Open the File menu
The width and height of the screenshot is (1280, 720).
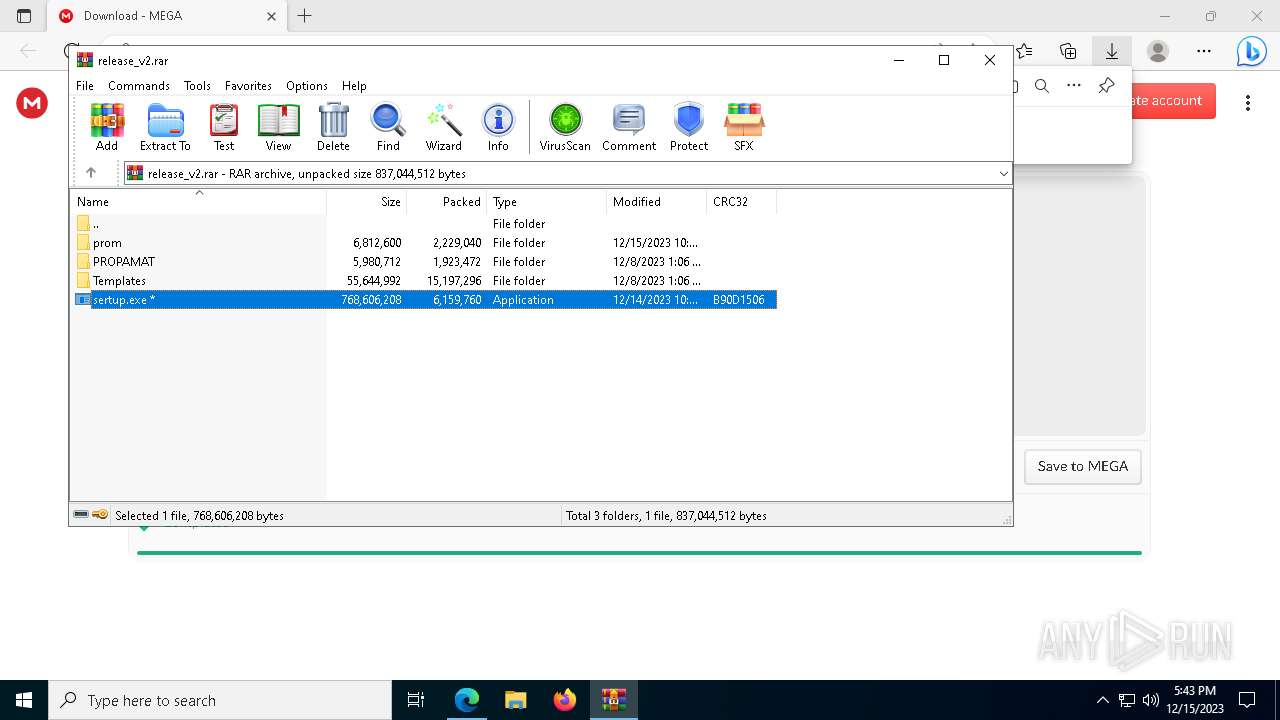tap(85, 86)
